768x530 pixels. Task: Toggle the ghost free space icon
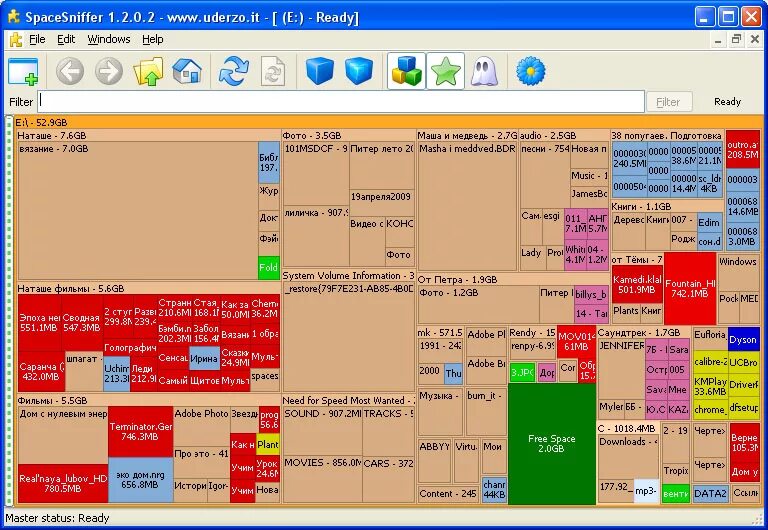(x=484, y=72)
